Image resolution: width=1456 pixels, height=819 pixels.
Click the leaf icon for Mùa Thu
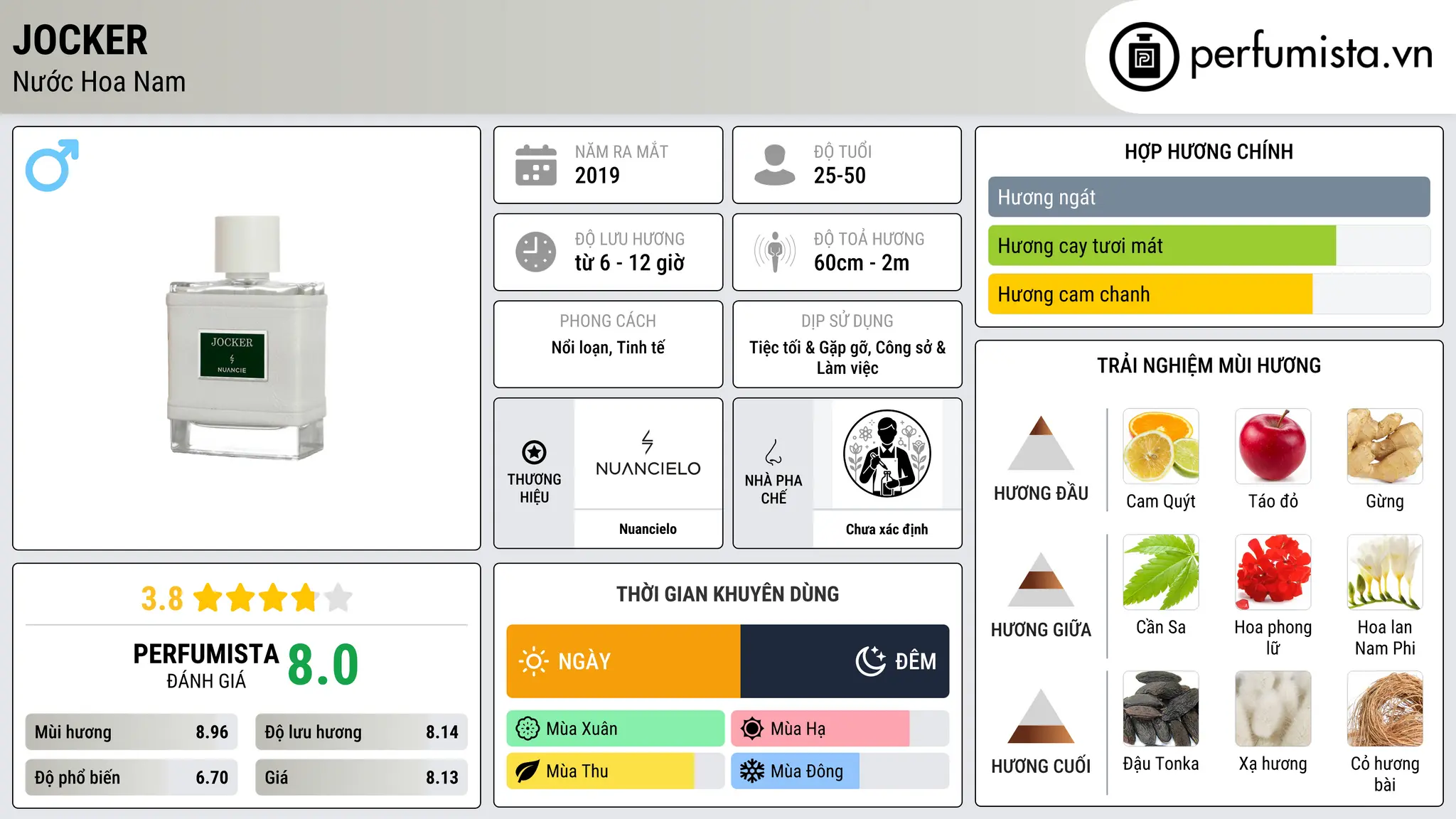(x=528, y=771)
